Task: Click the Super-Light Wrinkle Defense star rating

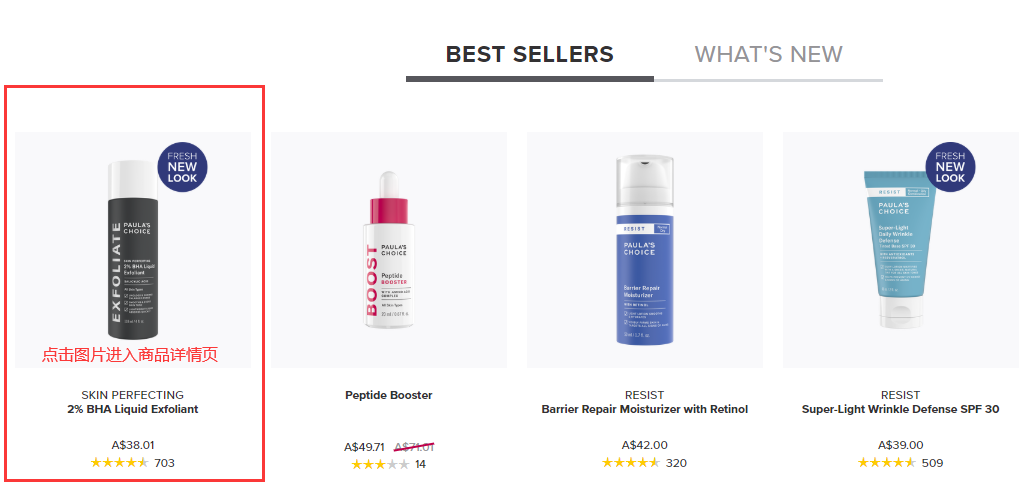Action: pyautogui.click(x=886, y=463)
